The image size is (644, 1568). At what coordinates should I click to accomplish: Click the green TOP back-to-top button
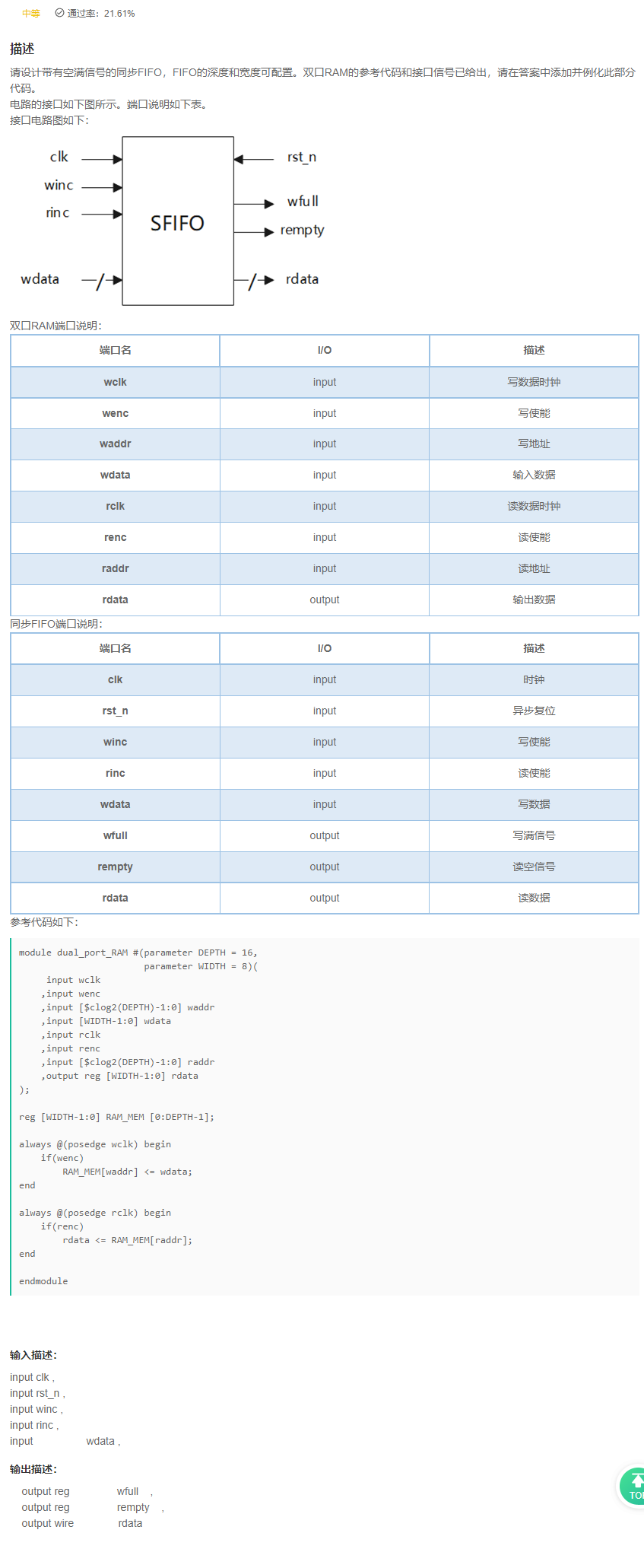click(632, 1486)
